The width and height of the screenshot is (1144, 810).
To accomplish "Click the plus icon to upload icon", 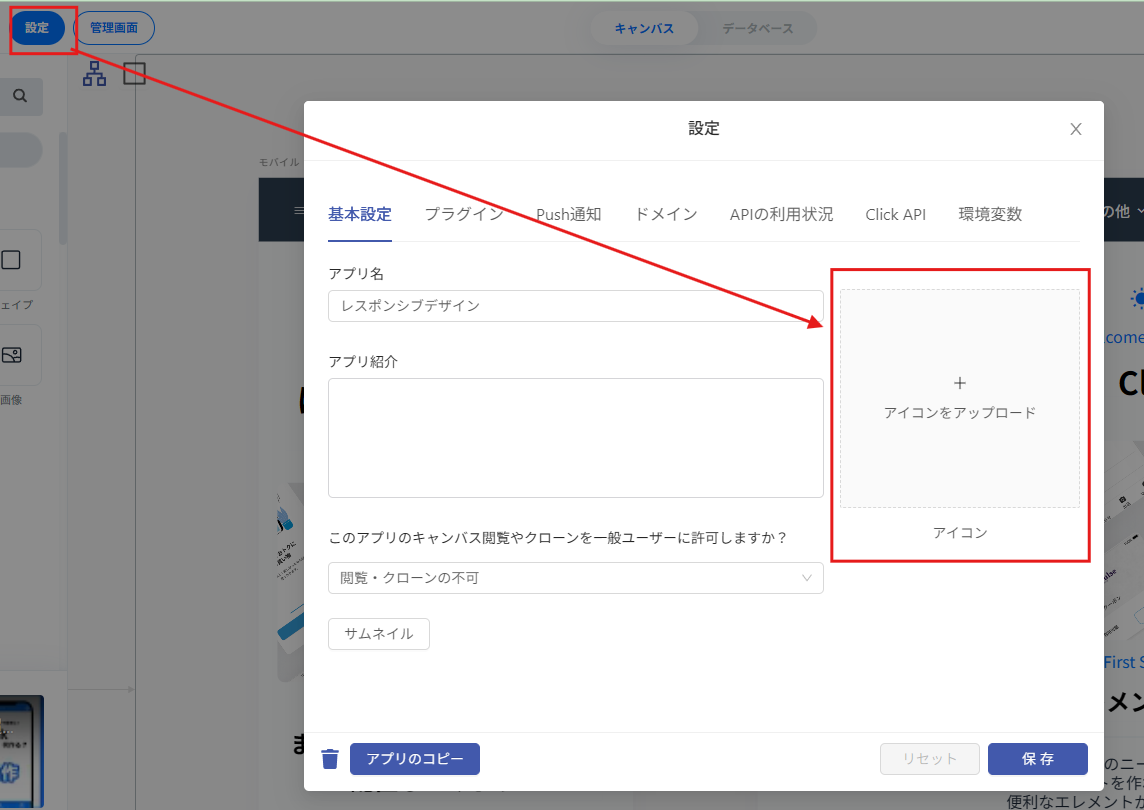I will point(959,383).
